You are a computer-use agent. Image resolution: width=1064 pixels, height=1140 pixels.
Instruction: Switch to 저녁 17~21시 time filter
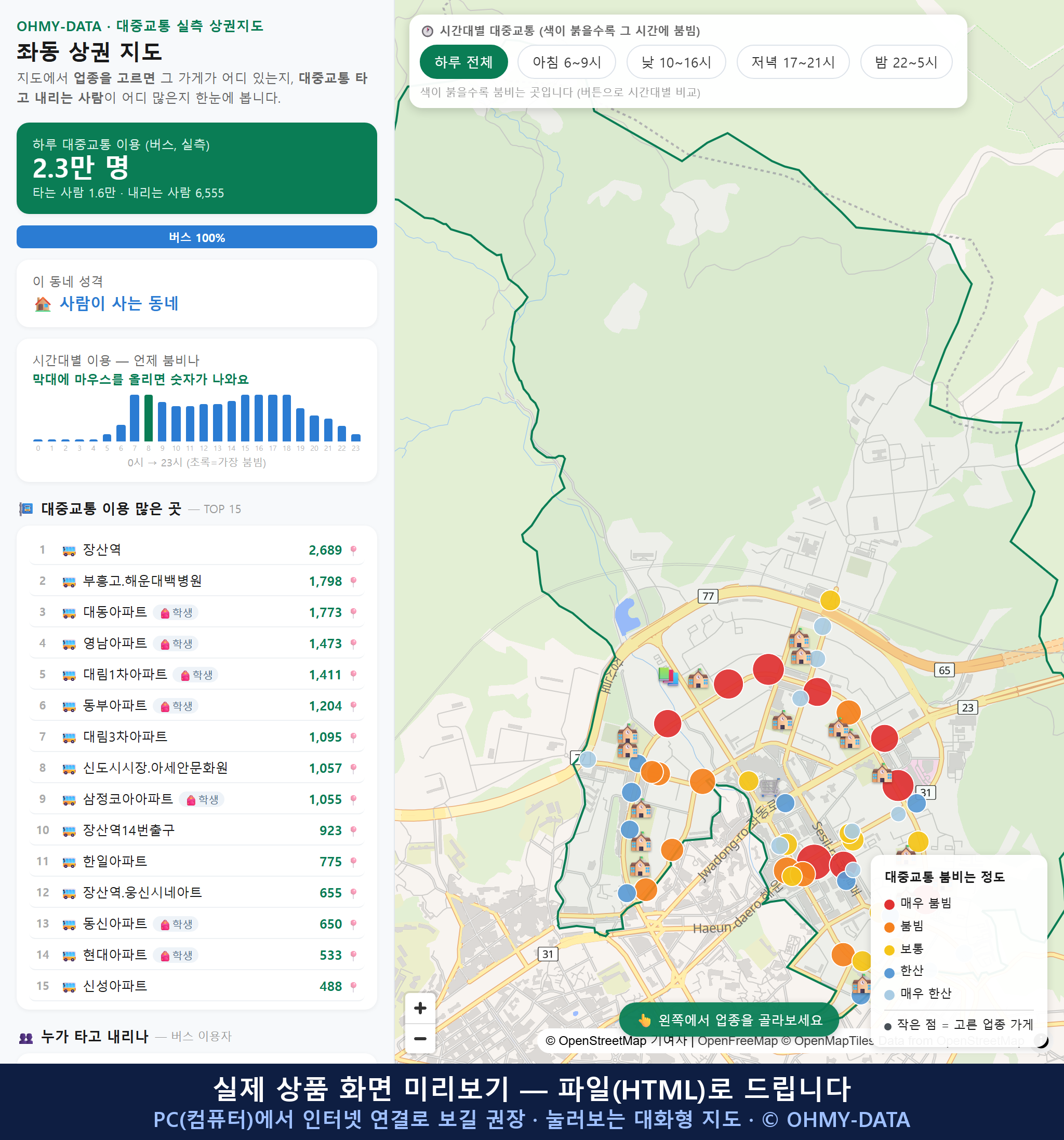point(792,62)
